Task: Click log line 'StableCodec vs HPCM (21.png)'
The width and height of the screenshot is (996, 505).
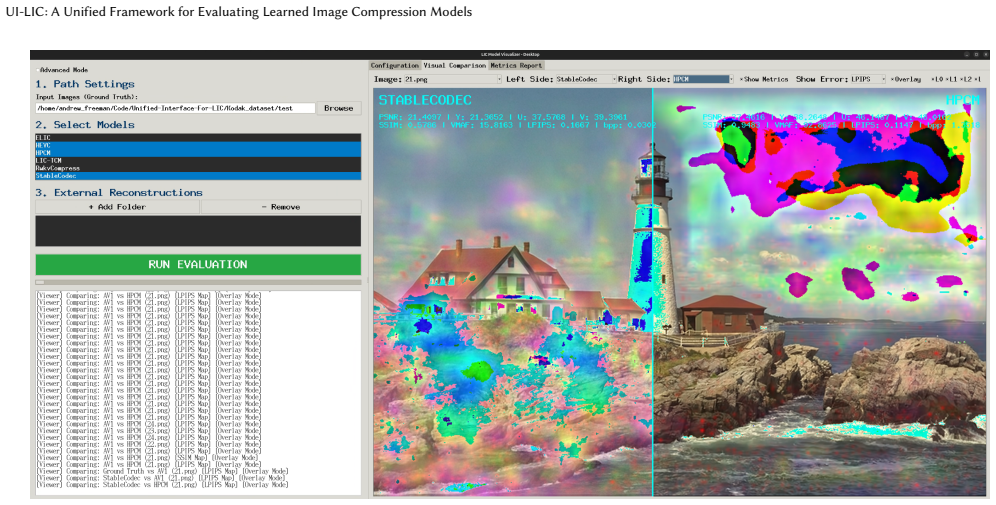Action: pyautogui.click(x=163, y=485)
